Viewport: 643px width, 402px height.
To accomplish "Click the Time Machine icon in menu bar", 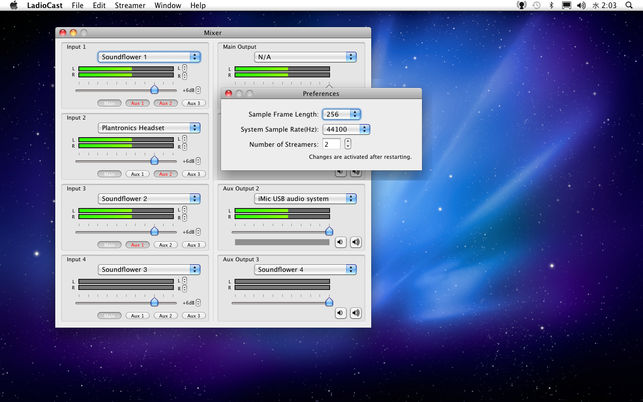I will pyautogui.click(x=536, y=5).
